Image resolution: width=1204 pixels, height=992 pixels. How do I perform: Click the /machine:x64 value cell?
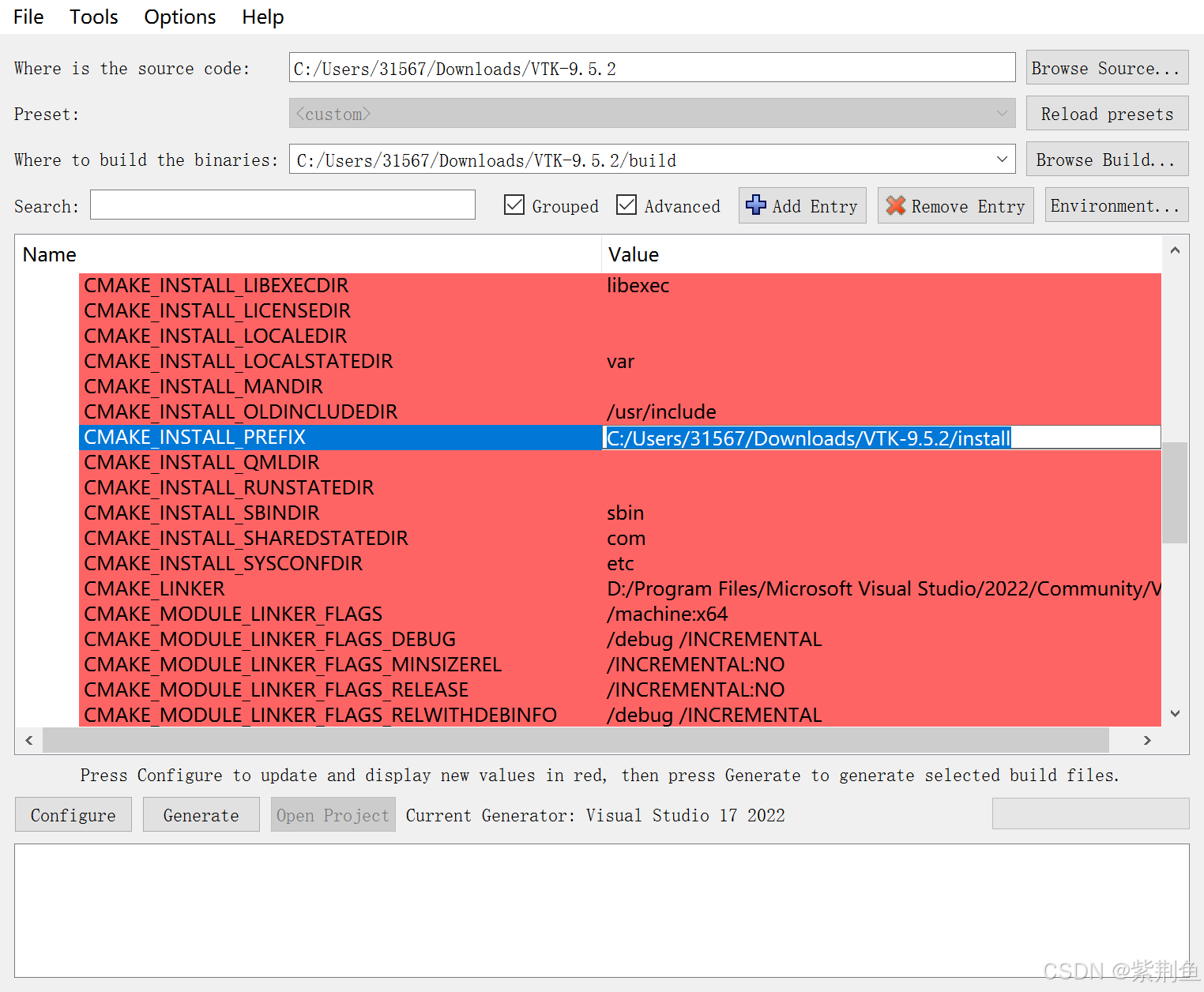882,614
